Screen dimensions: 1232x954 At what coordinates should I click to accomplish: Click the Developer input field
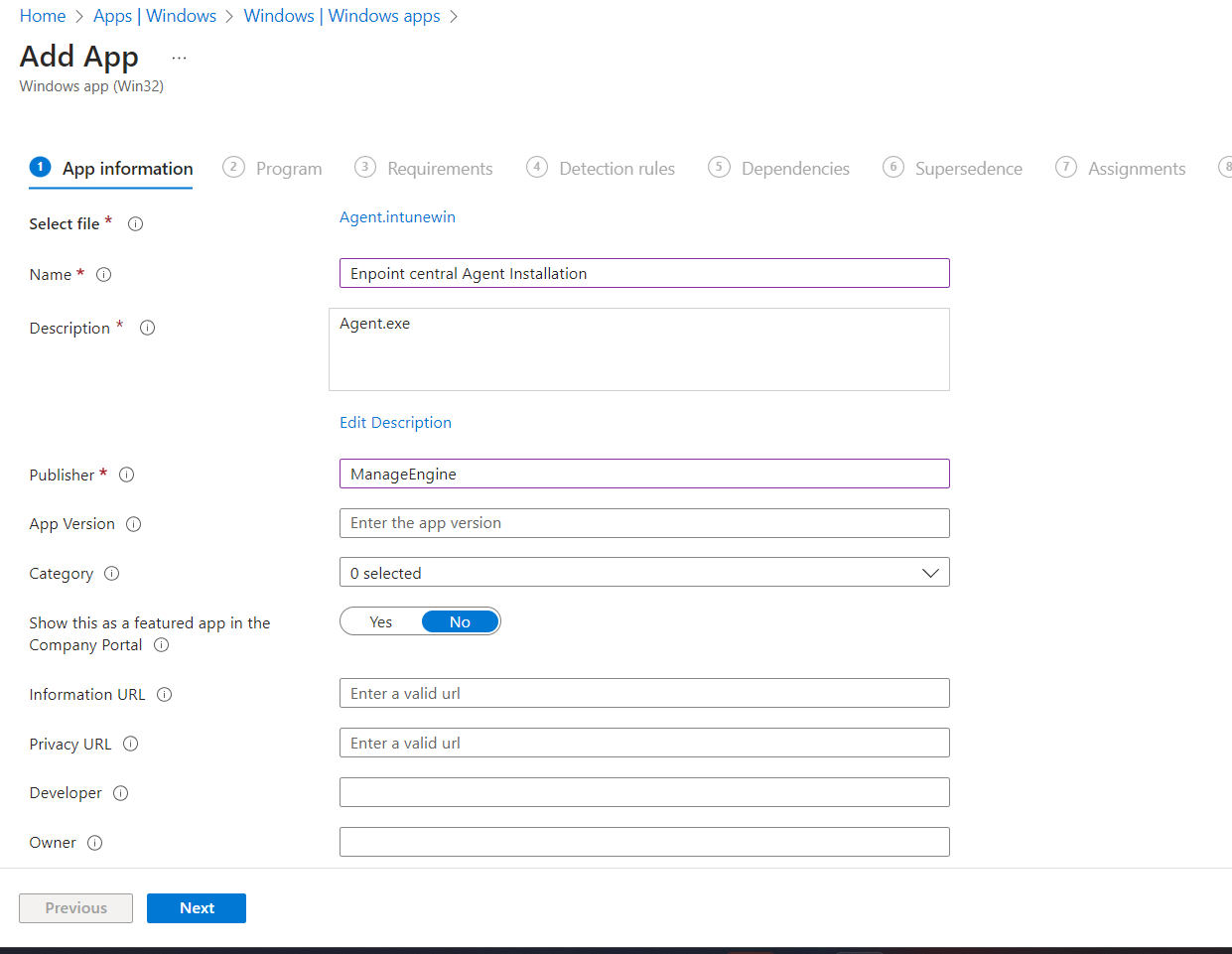coord(644,792)
